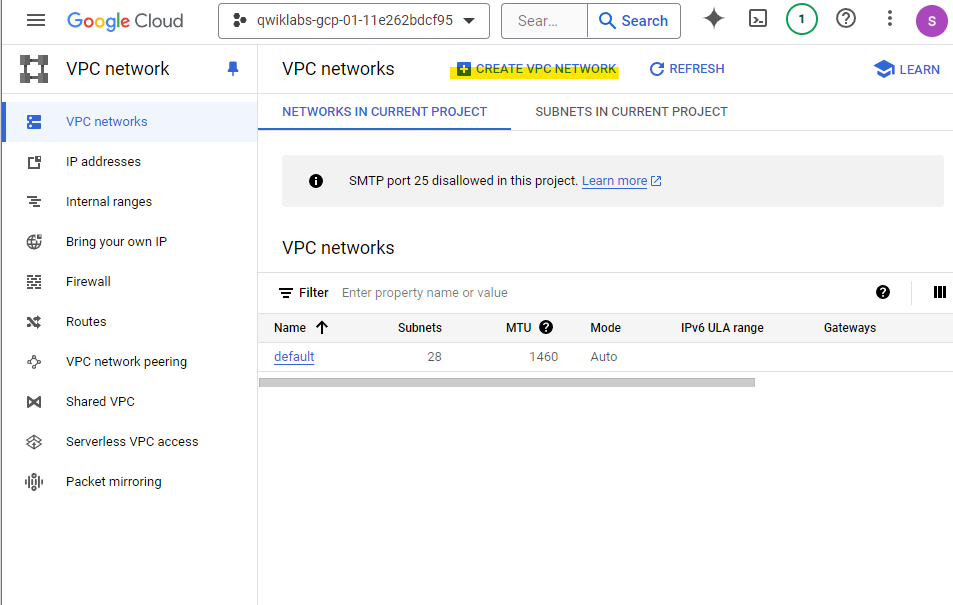The height and width of the screenshot is (605, 953).
Task: Click the Packet mirroring sidebar icon
Action: pos(34,482)
